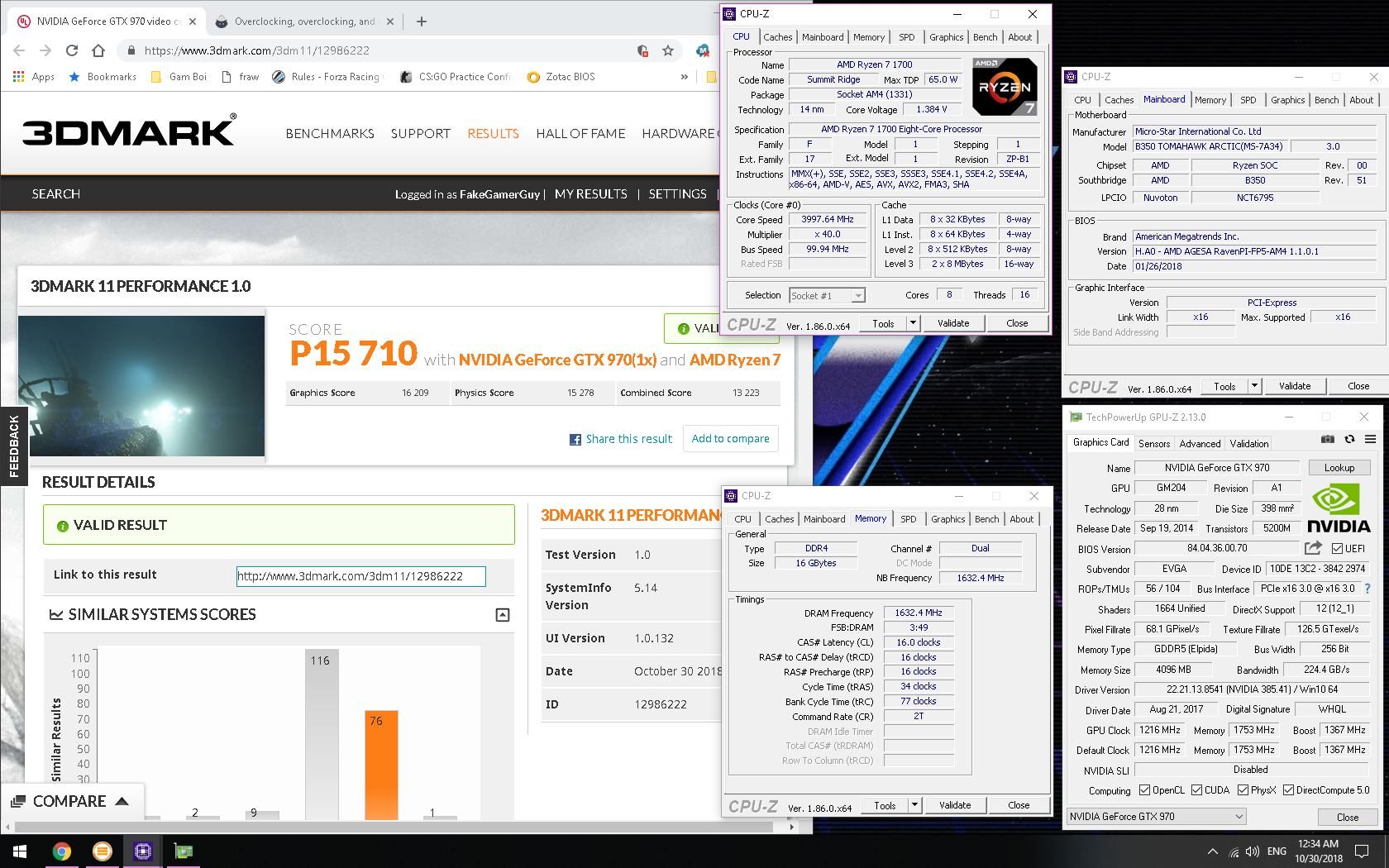Export the GPU BIOS with the share icon
The height and width of the screenshot is (868, 1389).
[1313, 547]
